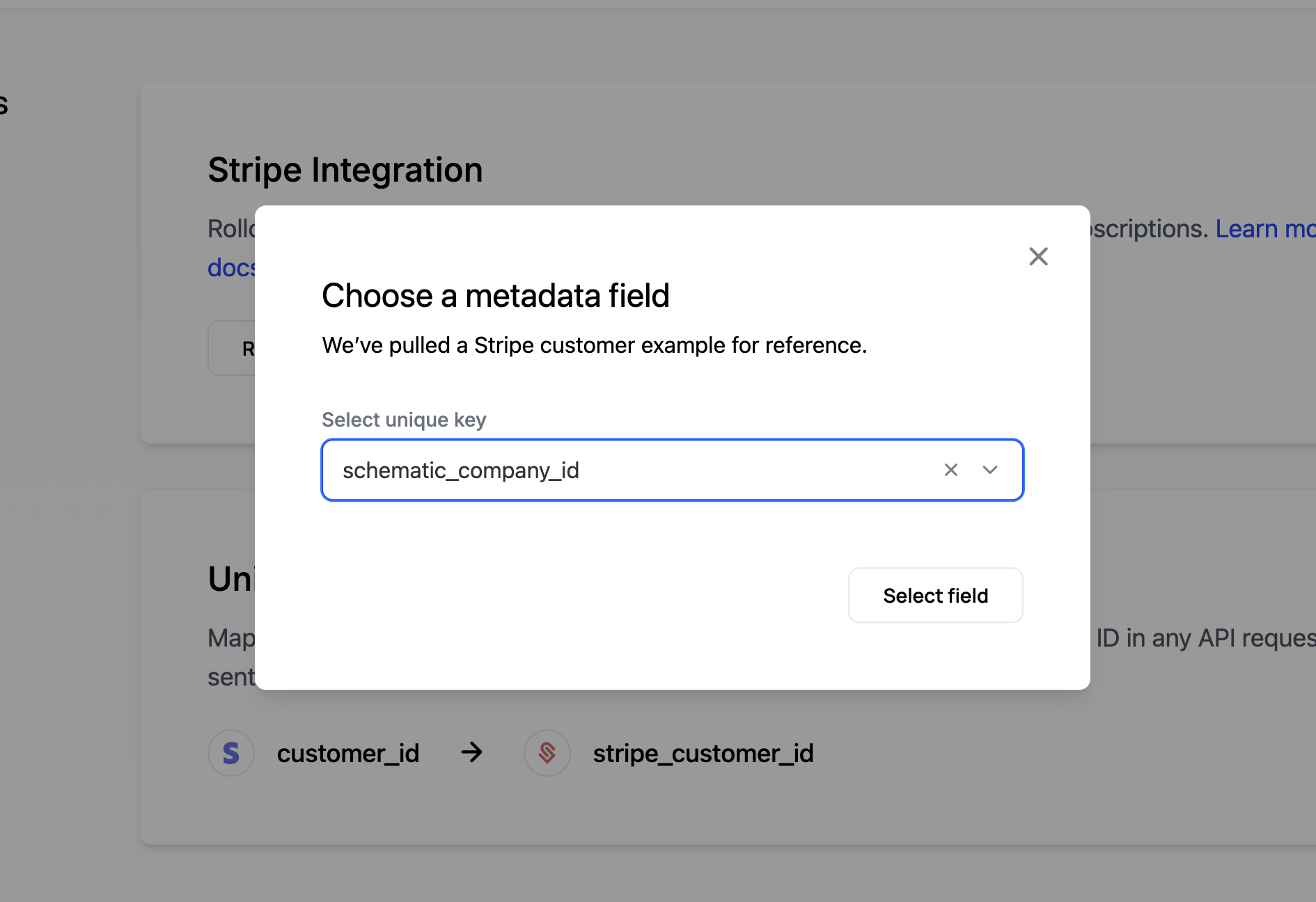Screen dimensions: 1316x902
Task: Select the customer_id mapping label
Action: [x=348, y=753]
